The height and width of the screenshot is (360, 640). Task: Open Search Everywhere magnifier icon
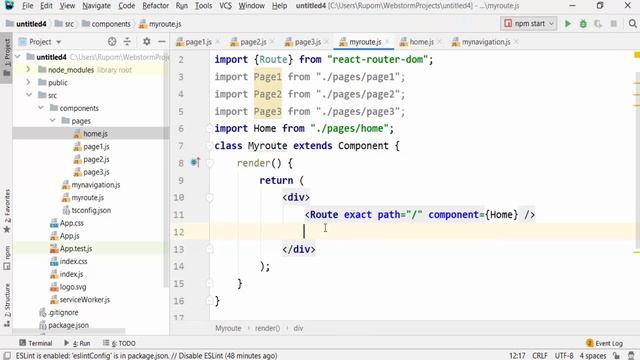pos(632,24)
